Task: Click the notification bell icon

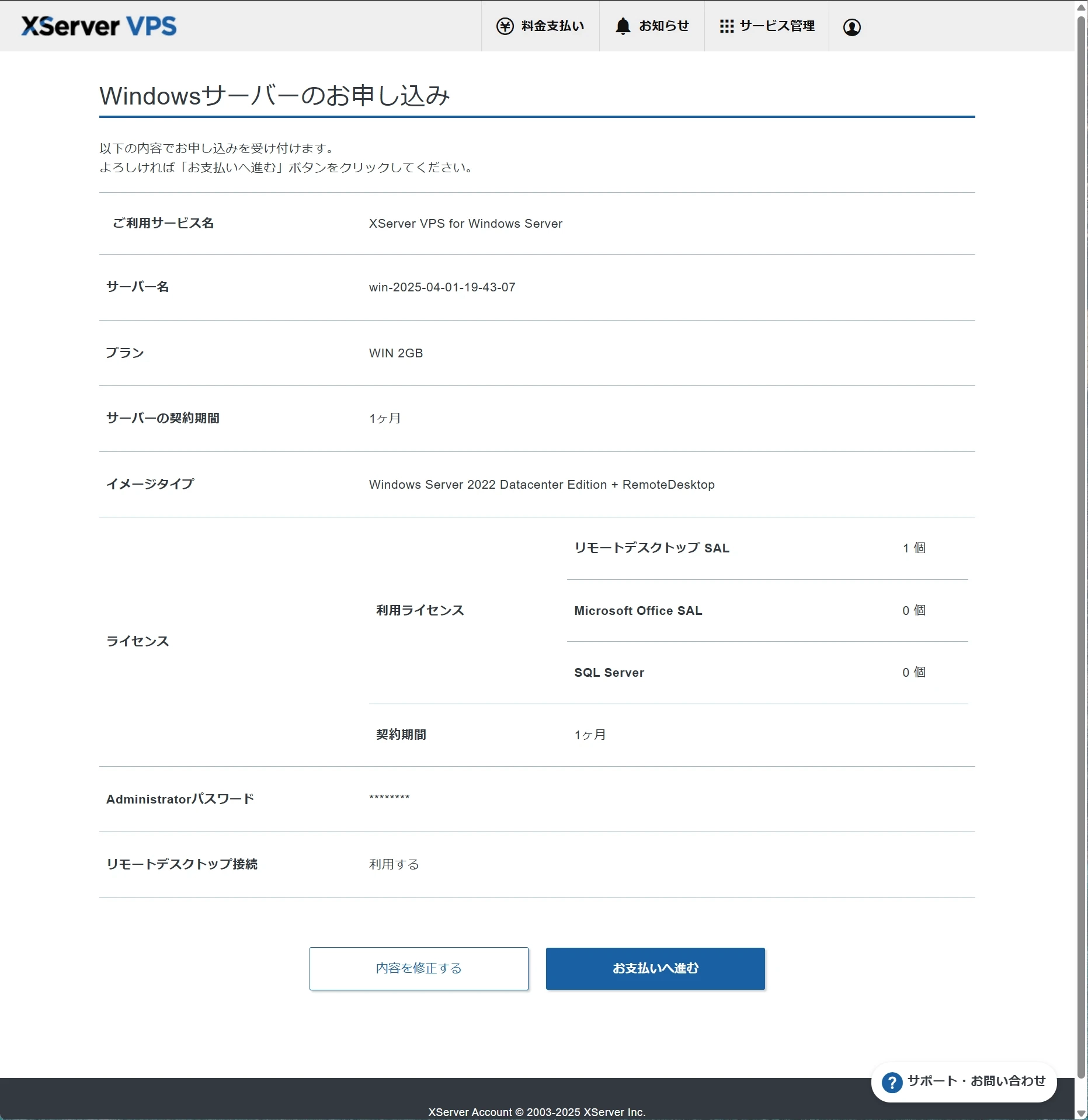Action: click(x=623, y=26)
